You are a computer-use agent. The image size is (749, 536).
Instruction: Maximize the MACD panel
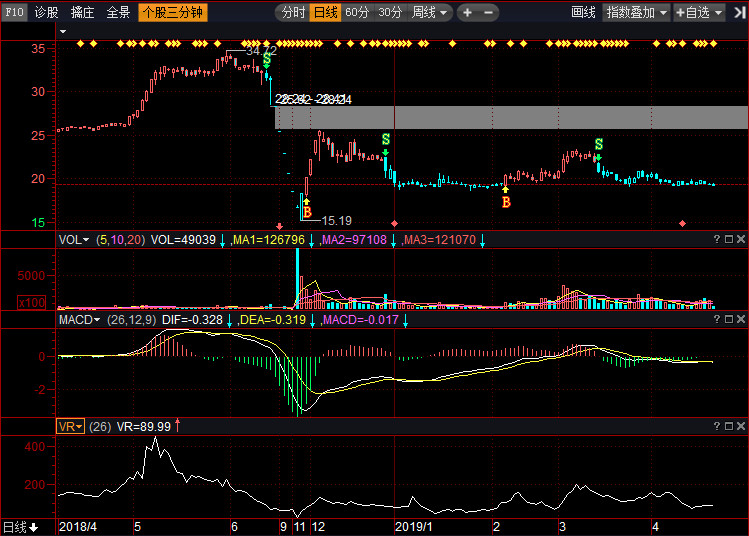[728, 319]
